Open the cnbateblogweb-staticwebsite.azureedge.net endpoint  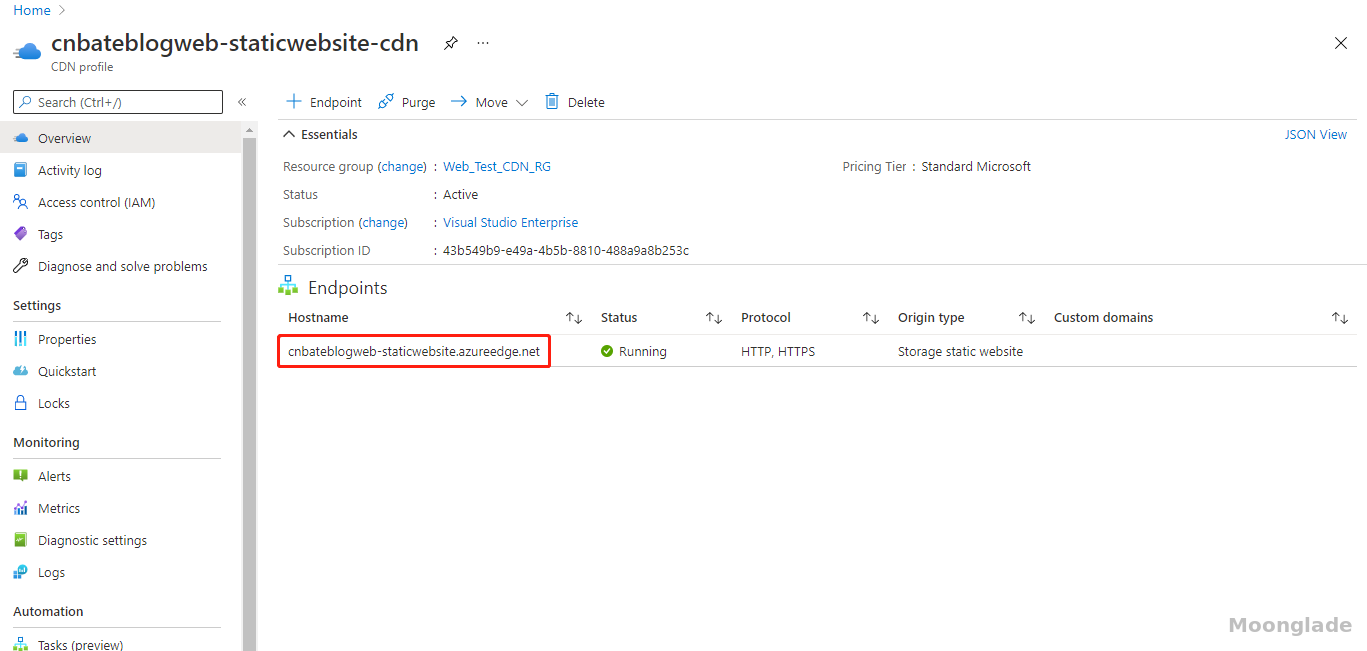[x=414, y=351]
